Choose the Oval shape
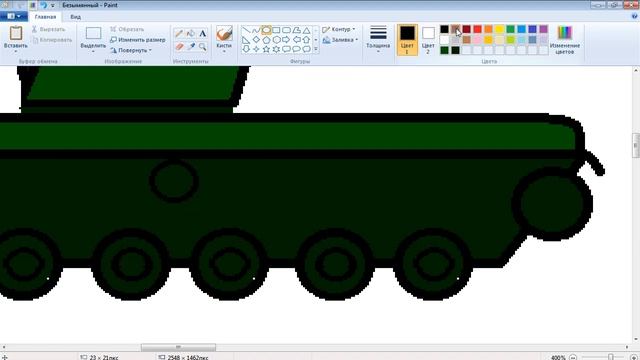Image resolution: width=640 pixels, height=360 pixels. pos(266,30)
